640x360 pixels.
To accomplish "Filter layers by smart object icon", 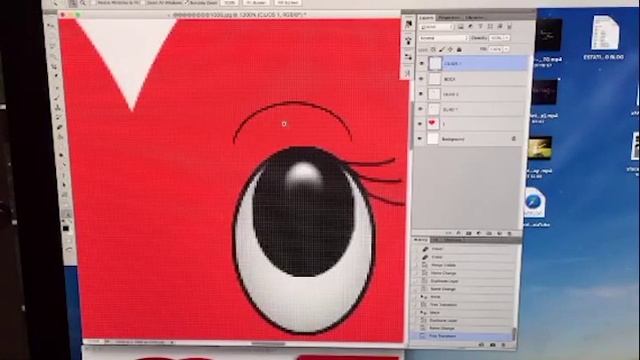I will click(500, 27).
